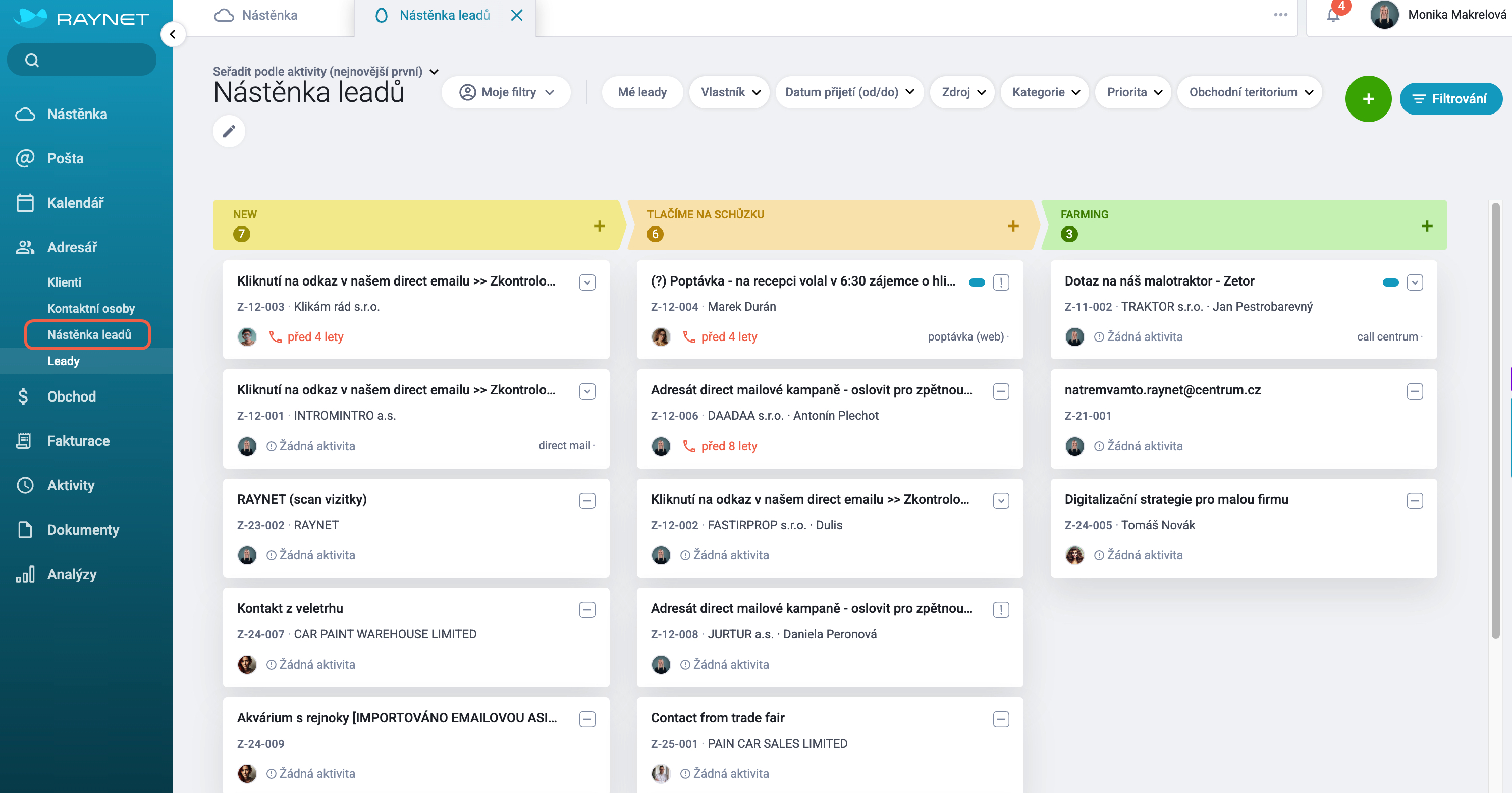Click phone icon on Antonín Plechot card
Image resolution: width=1512 pixels, height=793 pixels.
(689, 446)
